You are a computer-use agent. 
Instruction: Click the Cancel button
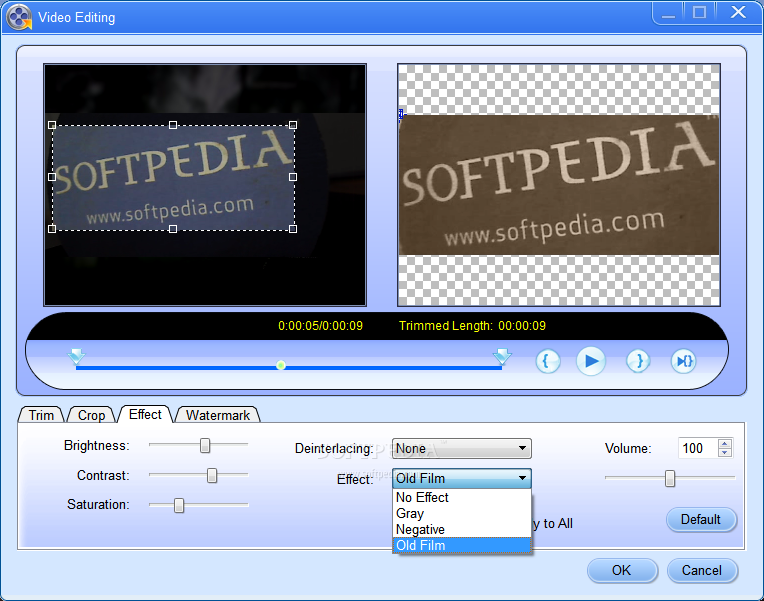[x=702, y=570]
